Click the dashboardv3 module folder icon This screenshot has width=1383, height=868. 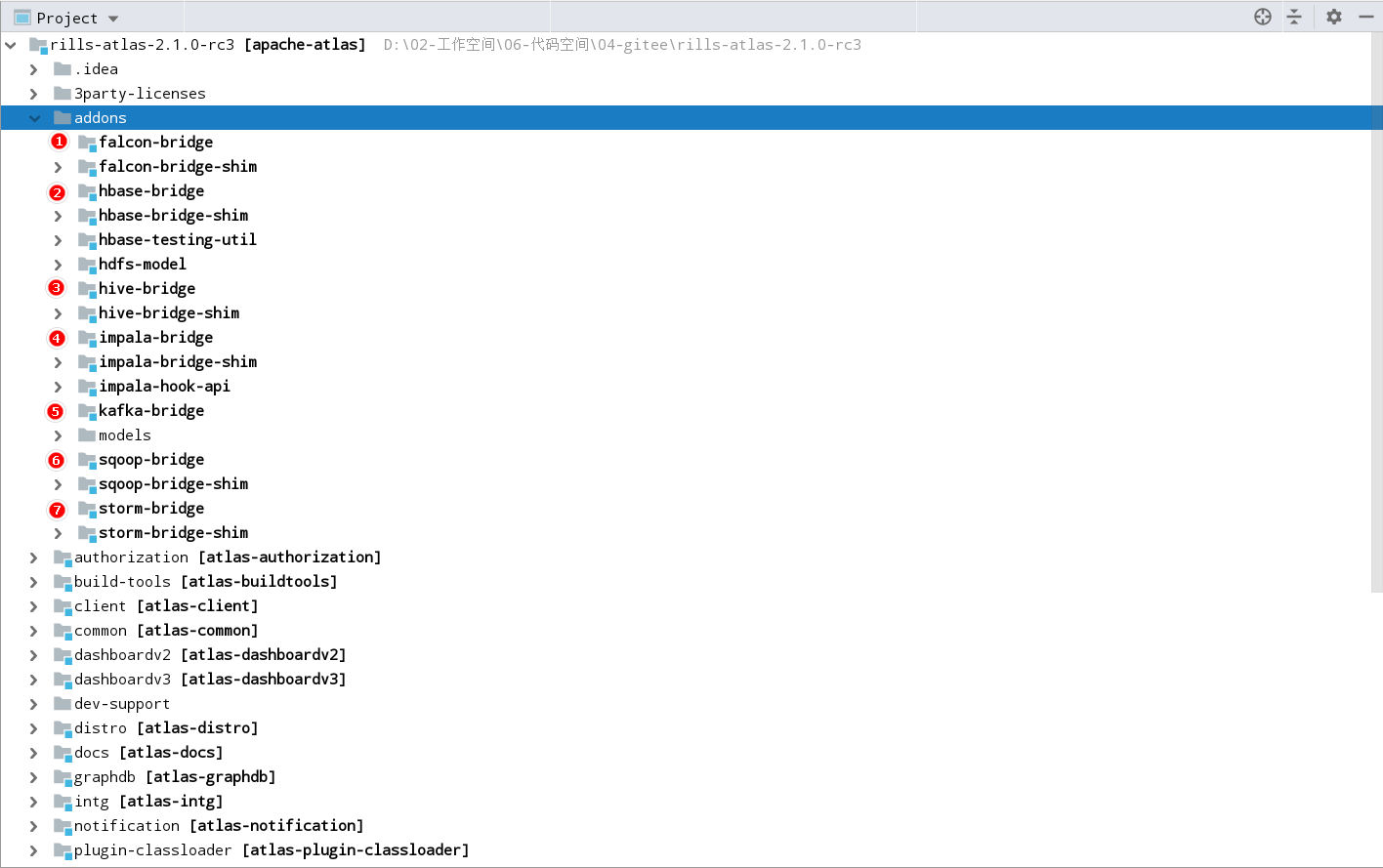63,680
